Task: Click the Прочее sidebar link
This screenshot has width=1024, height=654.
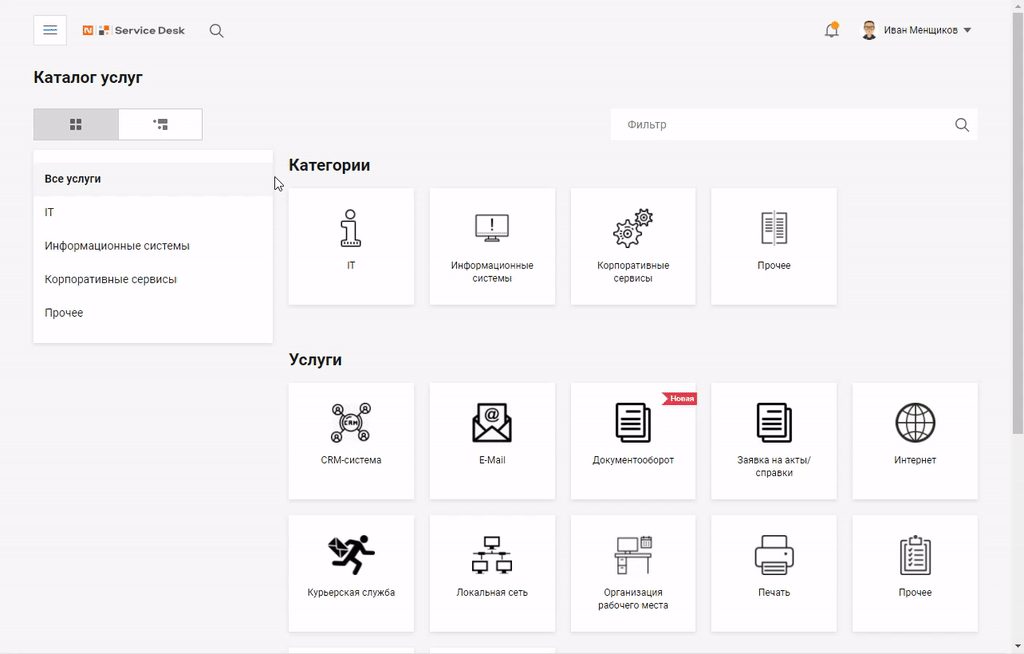Action: (x=153, y=313)
